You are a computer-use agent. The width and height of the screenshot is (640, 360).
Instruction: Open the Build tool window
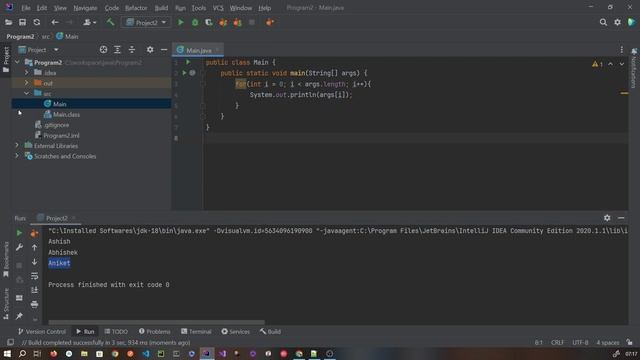(270, 331)
